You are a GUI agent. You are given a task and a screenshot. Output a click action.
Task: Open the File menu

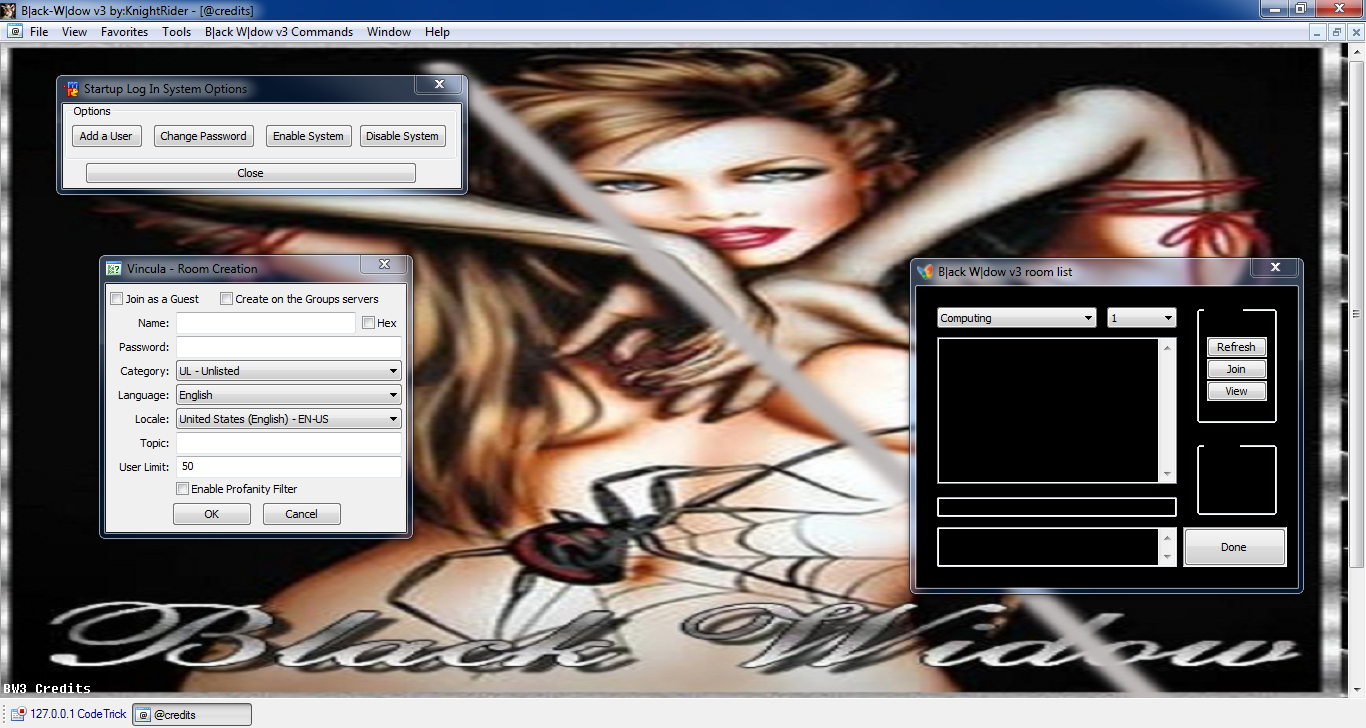click(39, 32)
